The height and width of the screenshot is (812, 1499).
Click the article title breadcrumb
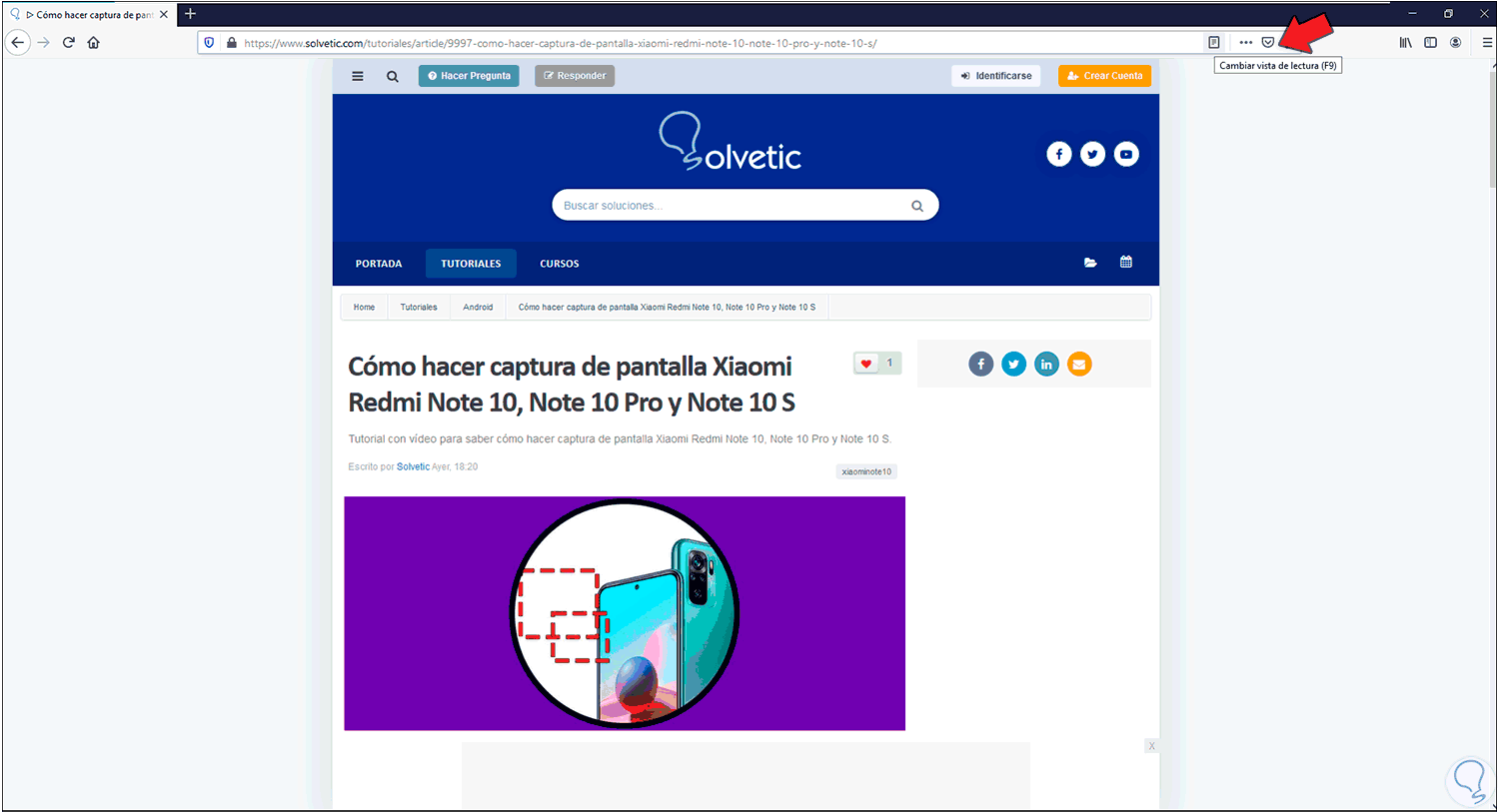[x=667, y=308]
